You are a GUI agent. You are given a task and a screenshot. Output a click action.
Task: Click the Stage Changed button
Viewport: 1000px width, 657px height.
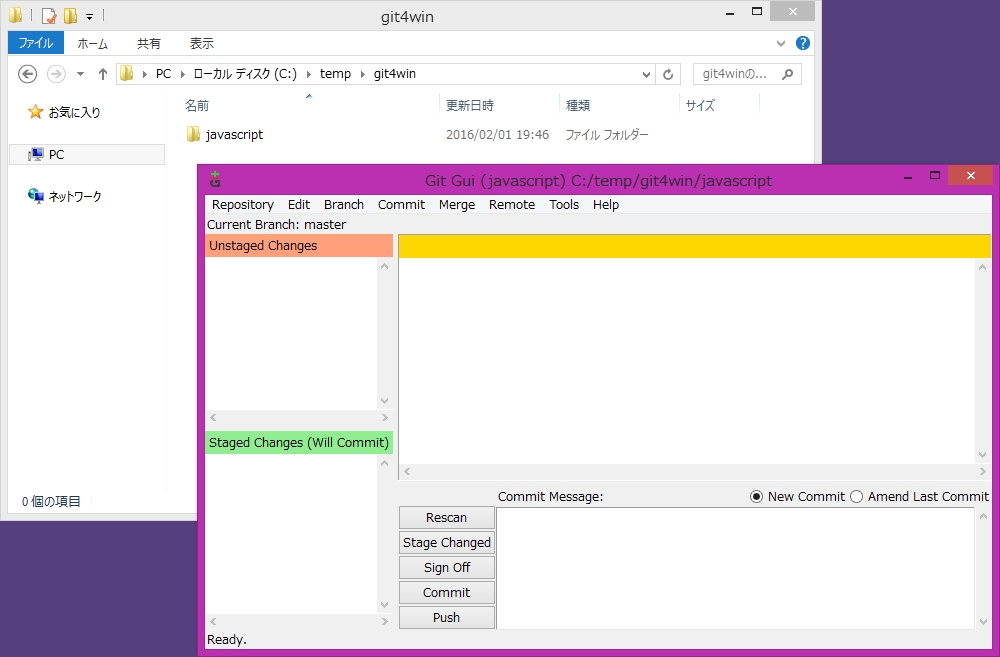coord(446,542)
